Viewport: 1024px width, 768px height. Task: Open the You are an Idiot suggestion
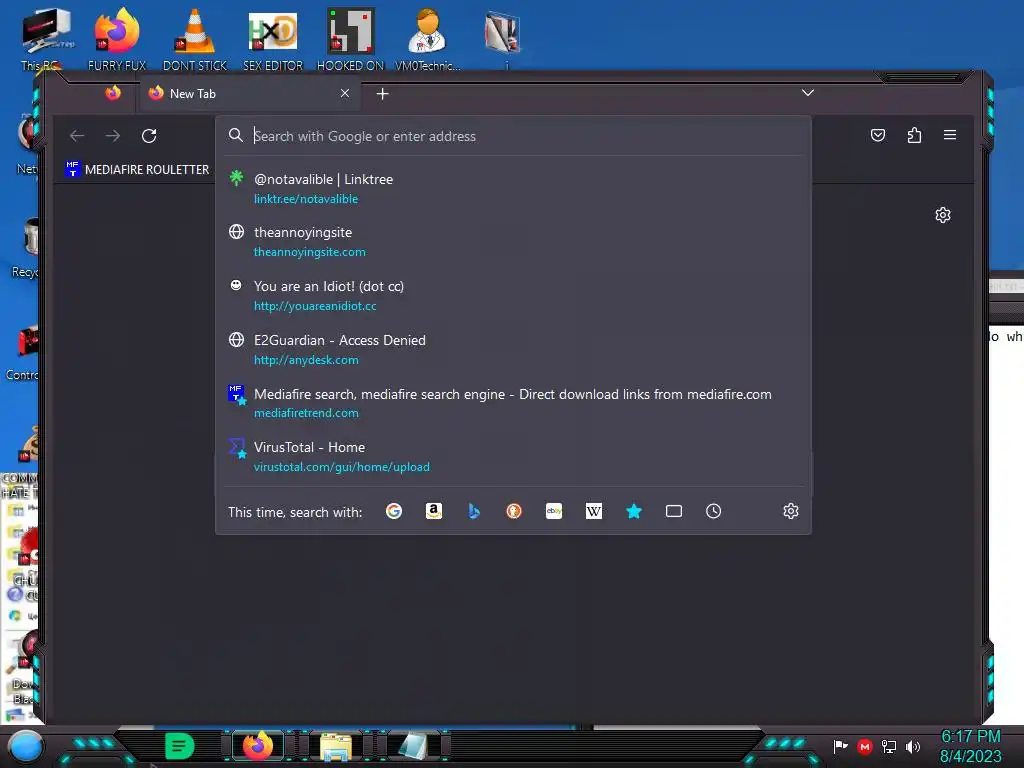pos(513,295)
